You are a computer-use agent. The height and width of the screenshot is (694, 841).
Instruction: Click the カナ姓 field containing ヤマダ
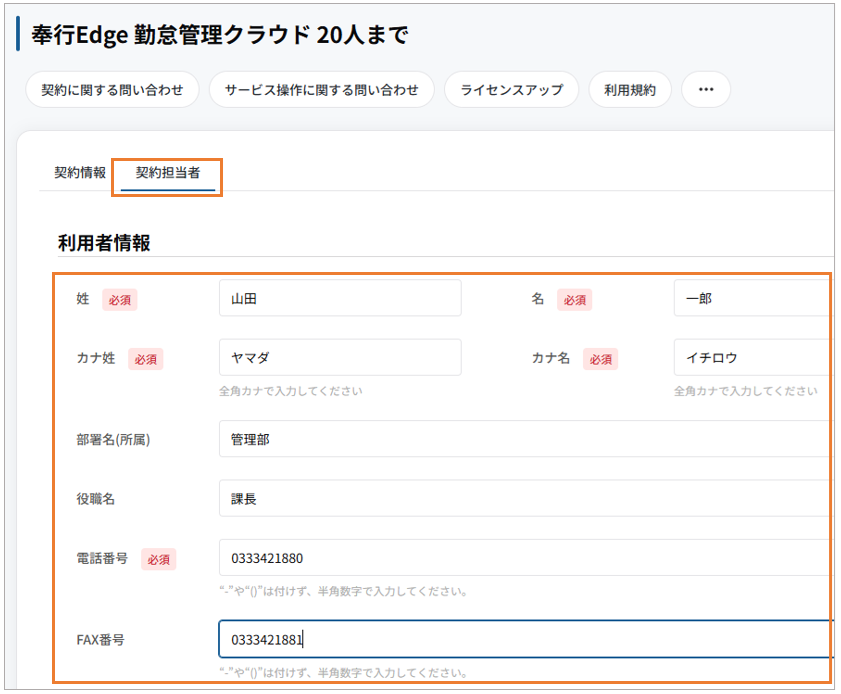coord(340,358)
